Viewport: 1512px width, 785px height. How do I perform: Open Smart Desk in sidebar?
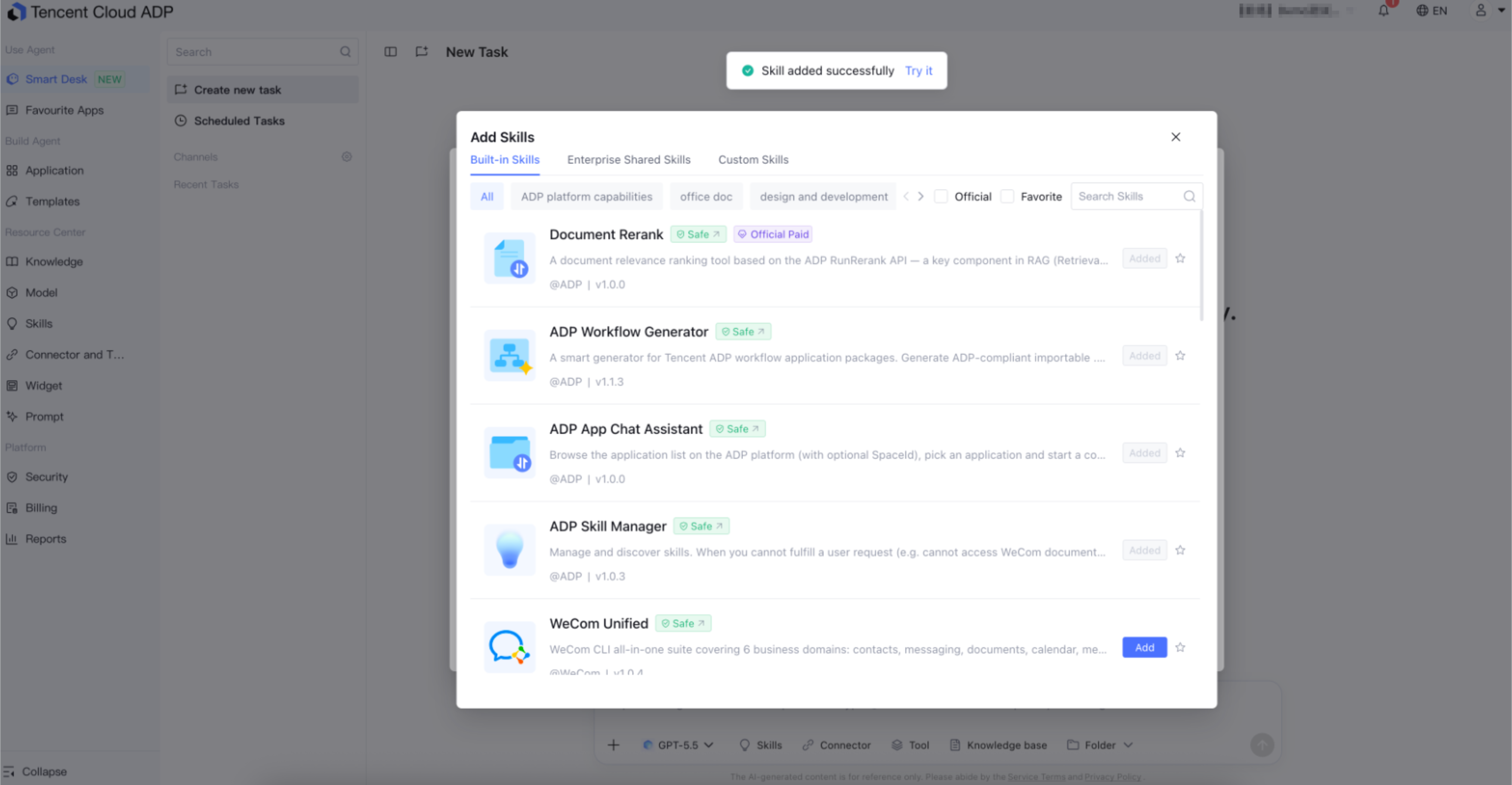[x=74, y=79]
